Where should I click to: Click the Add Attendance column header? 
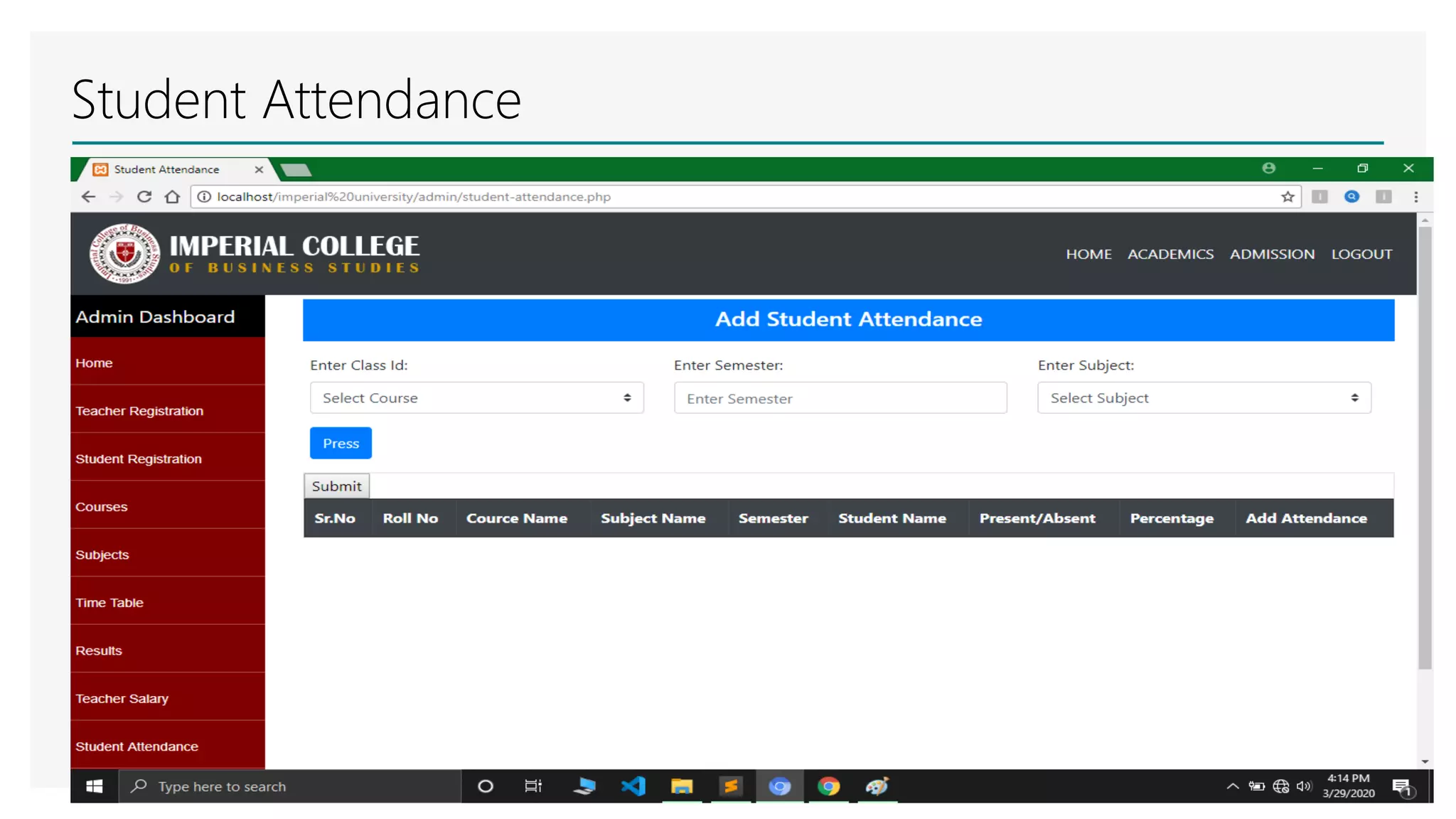tap(1306, 518)
